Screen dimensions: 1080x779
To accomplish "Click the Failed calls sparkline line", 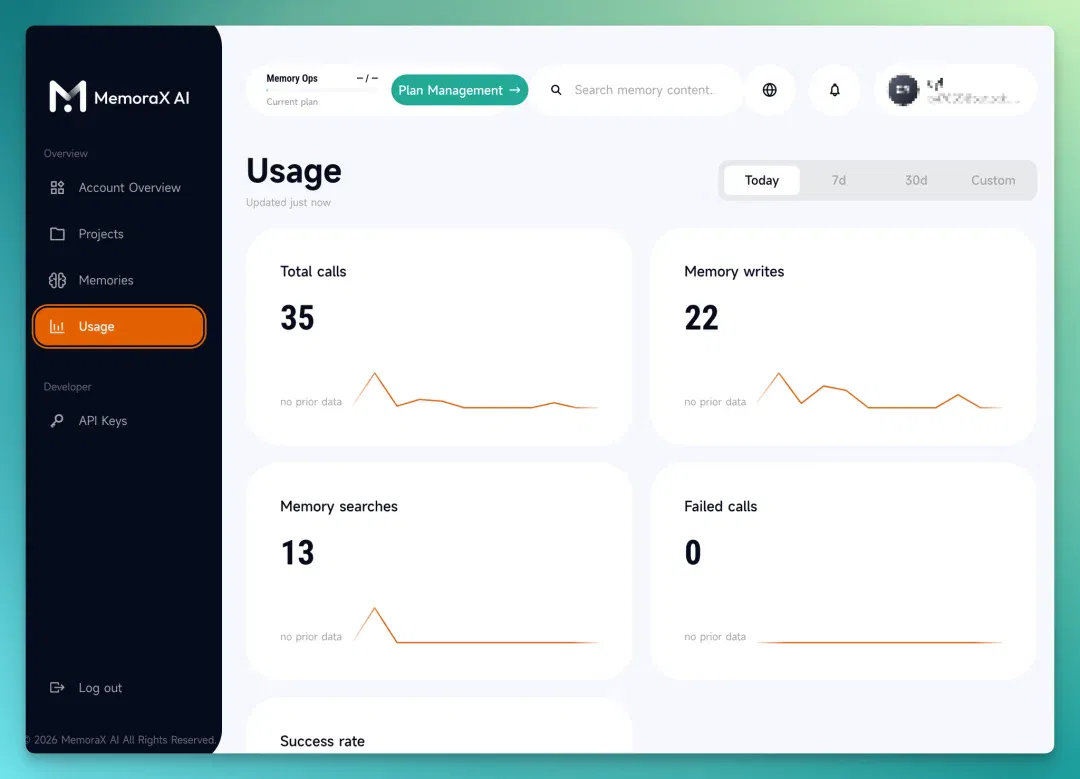I will point(880,642).
